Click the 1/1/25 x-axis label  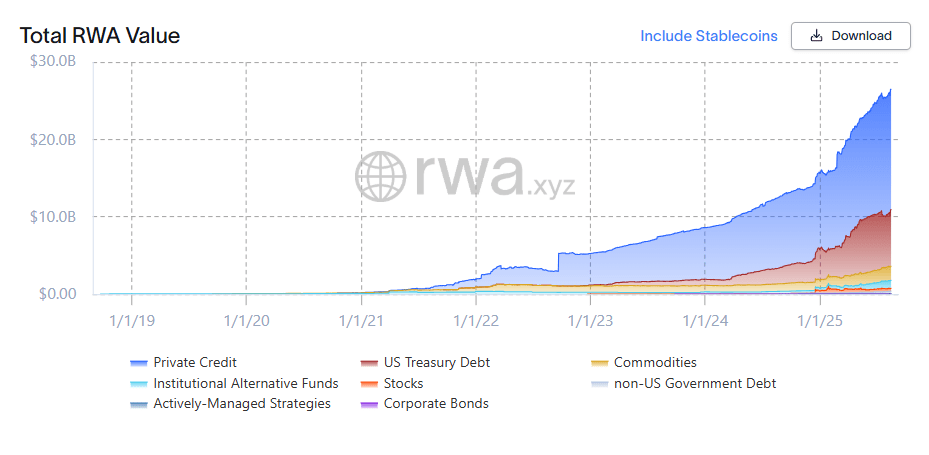820,320
